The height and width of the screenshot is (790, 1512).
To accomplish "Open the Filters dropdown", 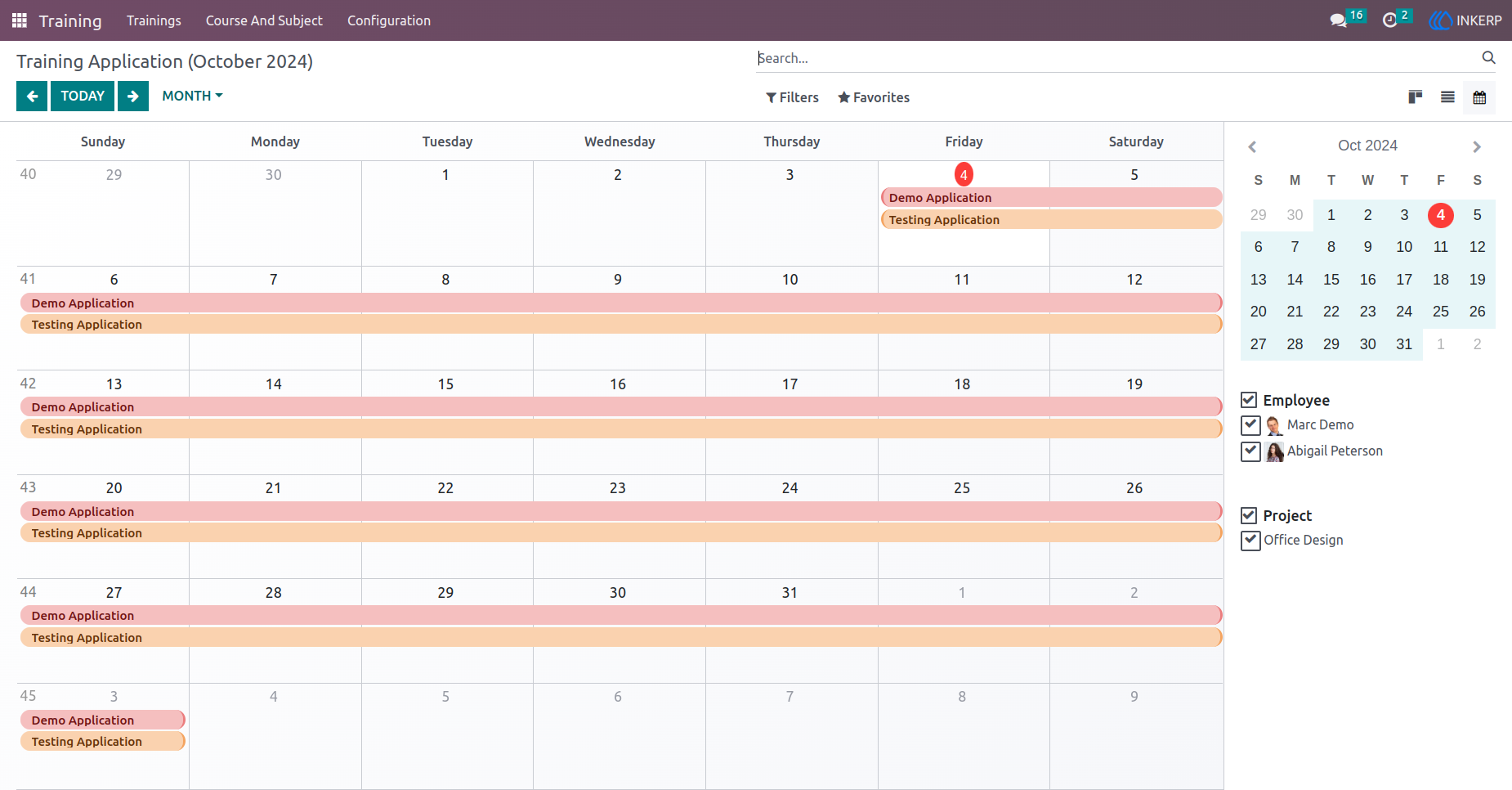I will tap(792, 97).
